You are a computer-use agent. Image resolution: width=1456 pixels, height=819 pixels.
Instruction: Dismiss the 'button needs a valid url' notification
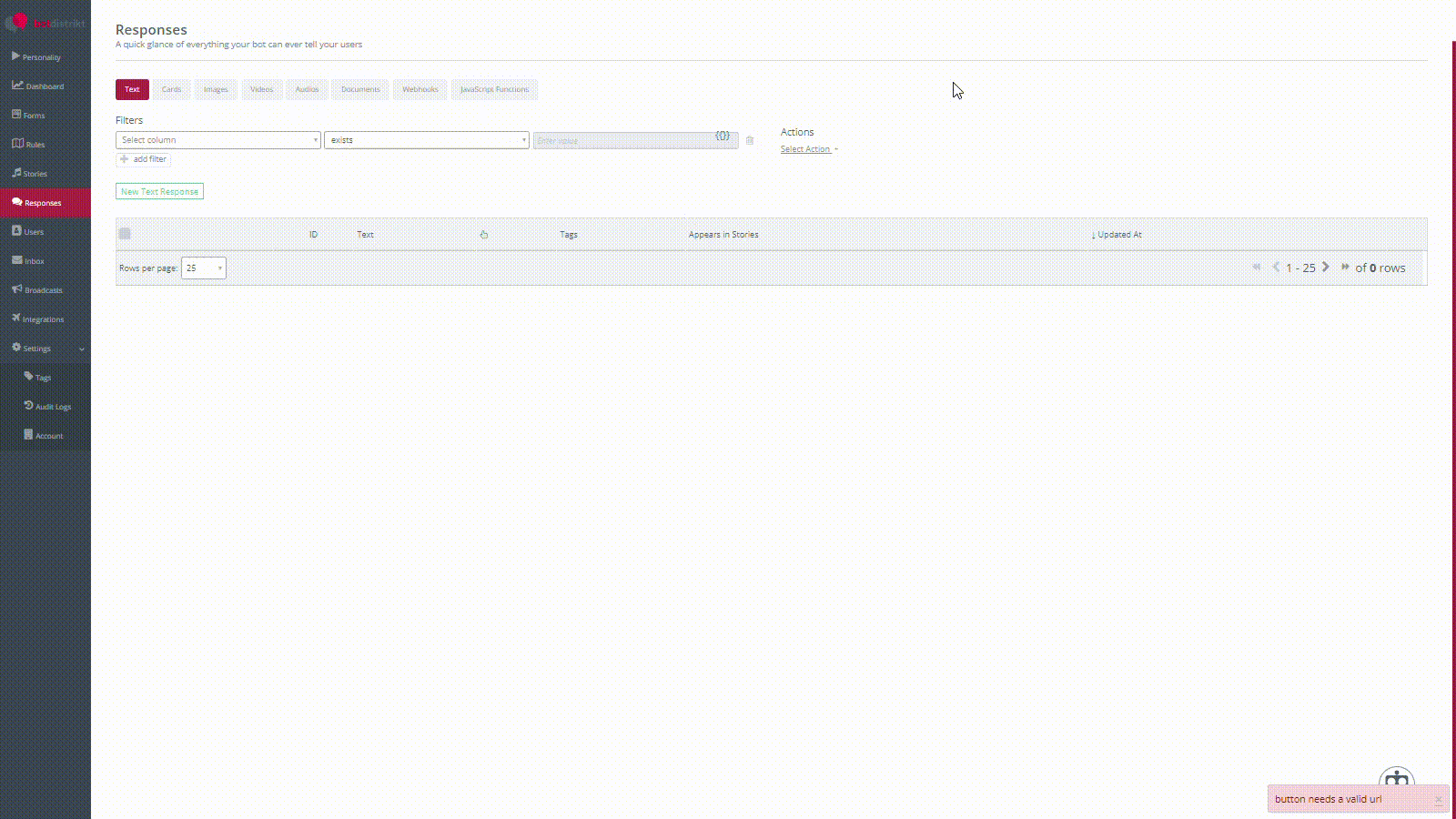tap(1438, 800)
